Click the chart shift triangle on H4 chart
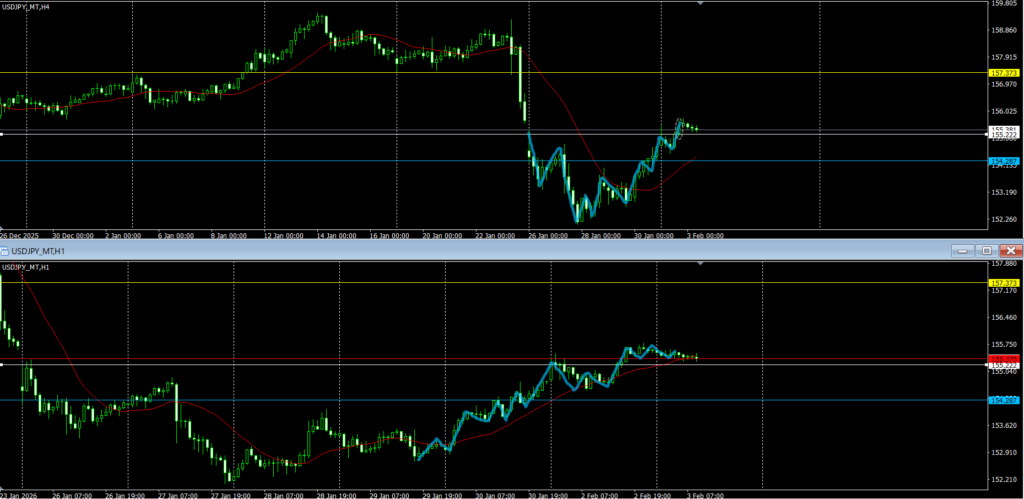Image resolution: width=1024 pixels, height=499 pixels. tap(700, 4)
